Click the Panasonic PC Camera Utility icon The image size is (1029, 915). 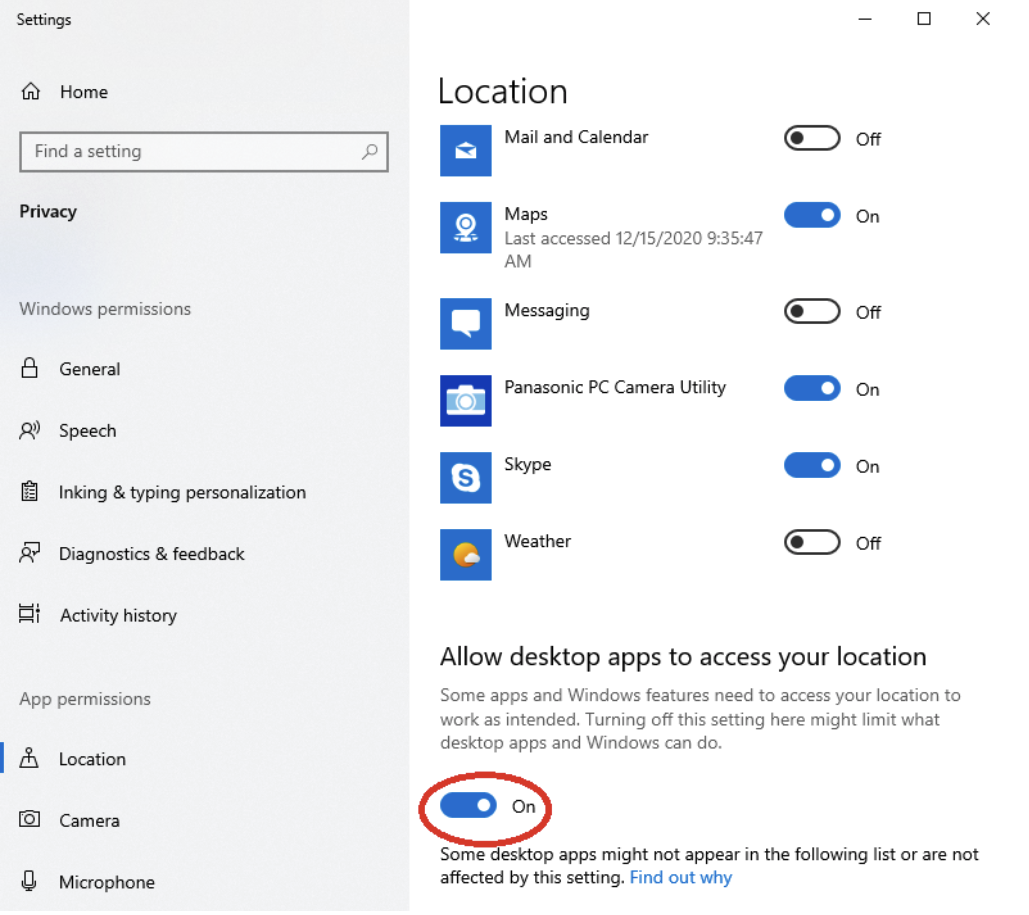(465, 400)
